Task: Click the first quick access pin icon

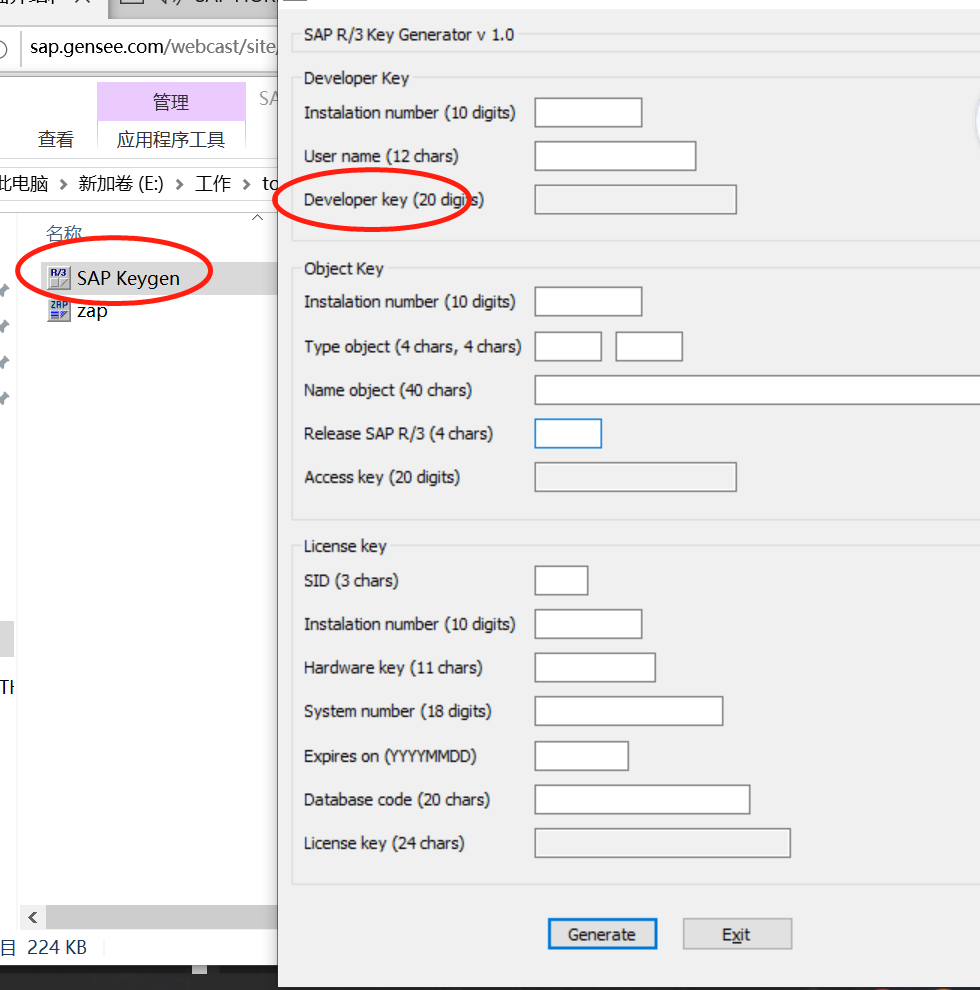Action: (5, 290)
